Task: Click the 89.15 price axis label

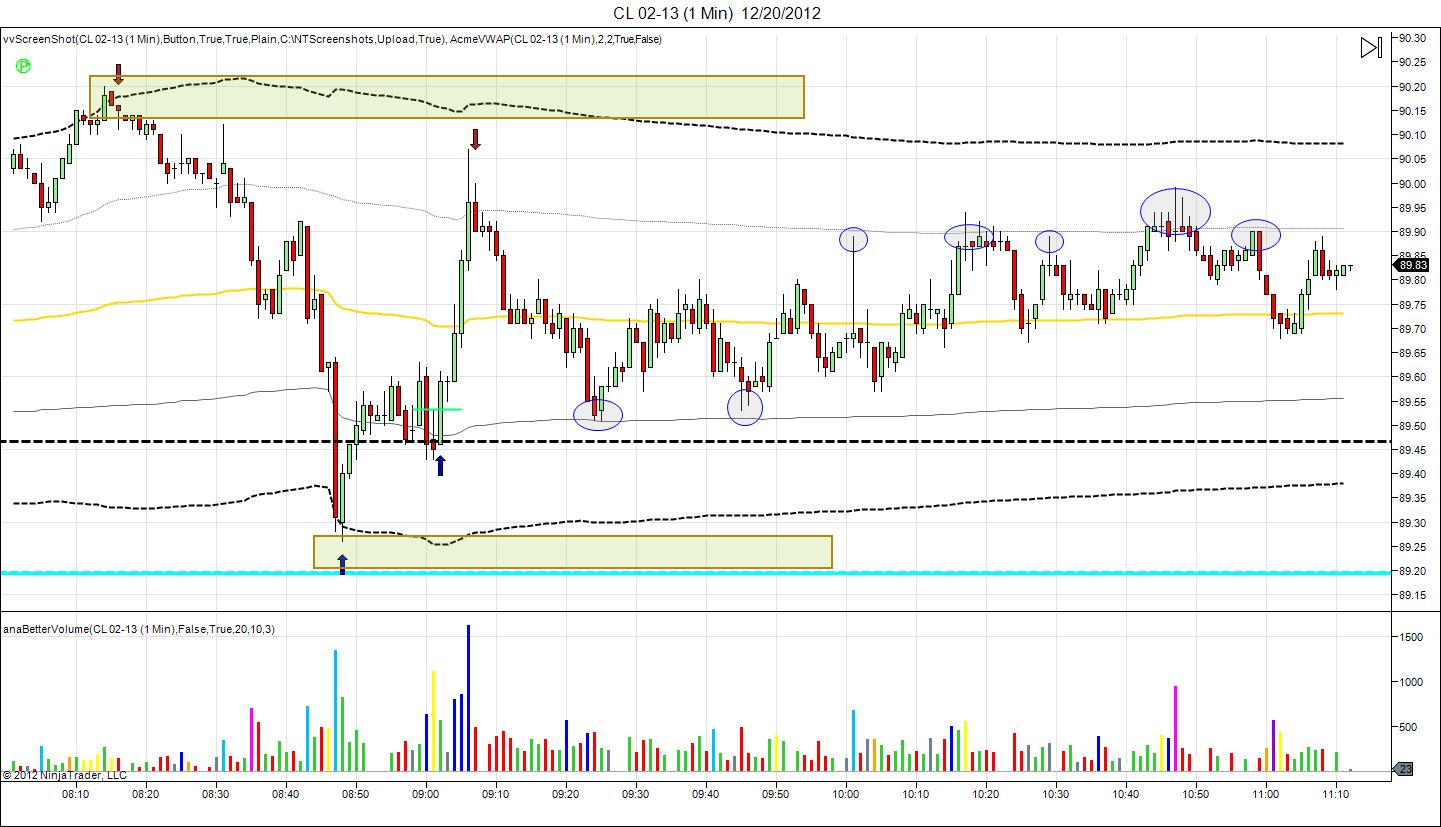Action: (x=1411, y=595)
